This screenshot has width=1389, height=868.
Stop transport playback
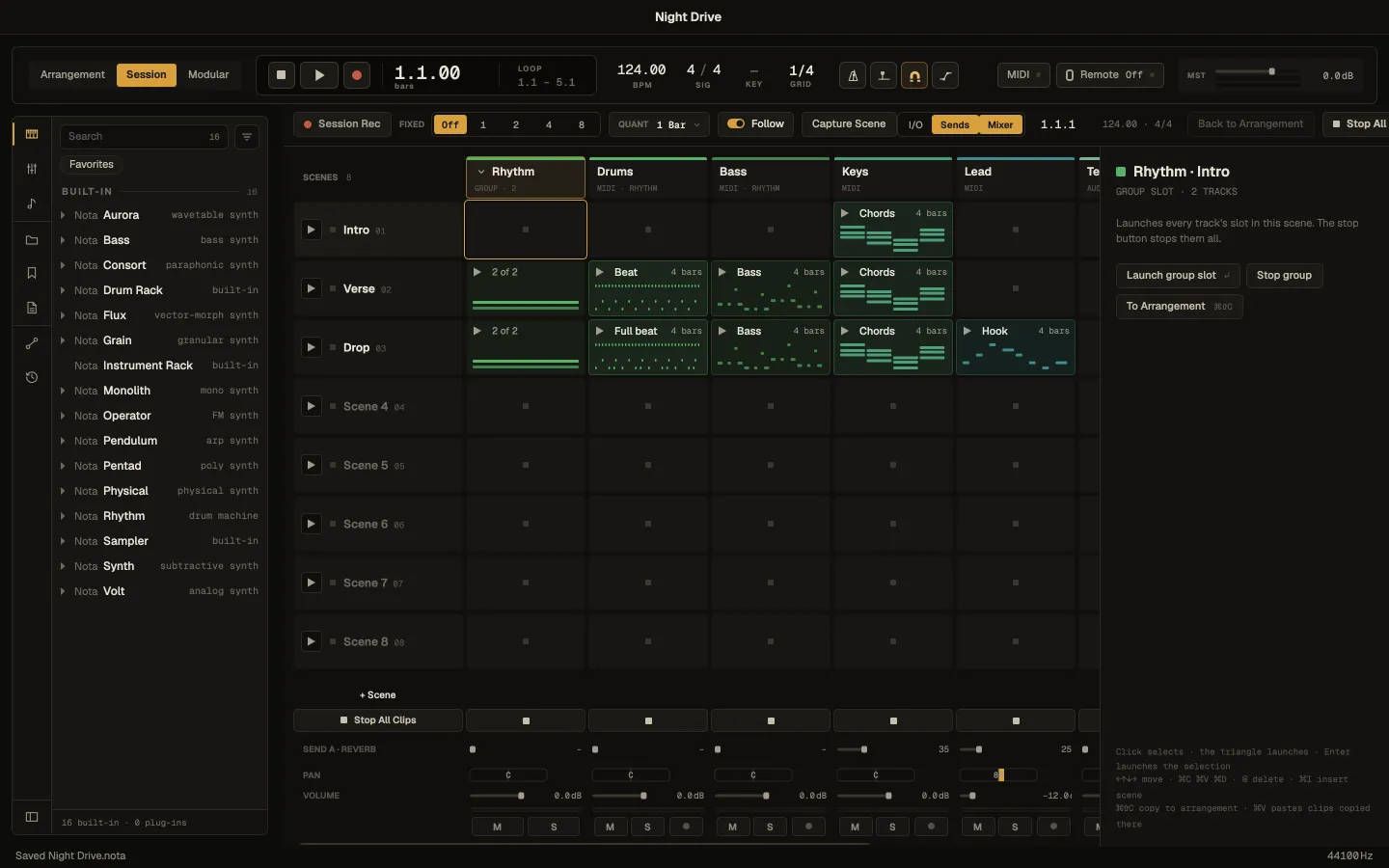282,74
